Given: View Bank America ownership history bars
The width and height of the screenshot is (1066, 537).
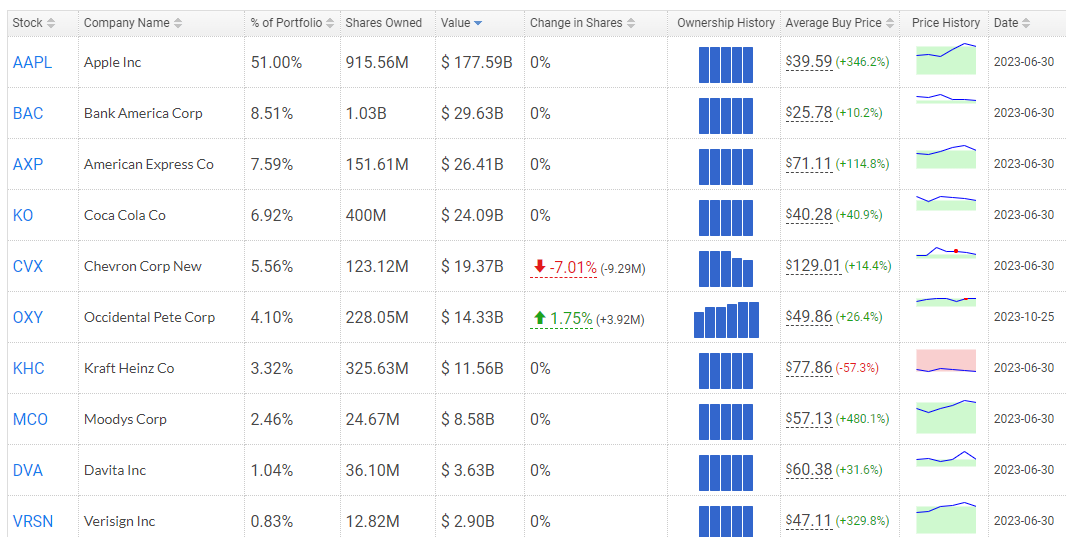Looking at the screenshot, I should click(x=726, y=116).
